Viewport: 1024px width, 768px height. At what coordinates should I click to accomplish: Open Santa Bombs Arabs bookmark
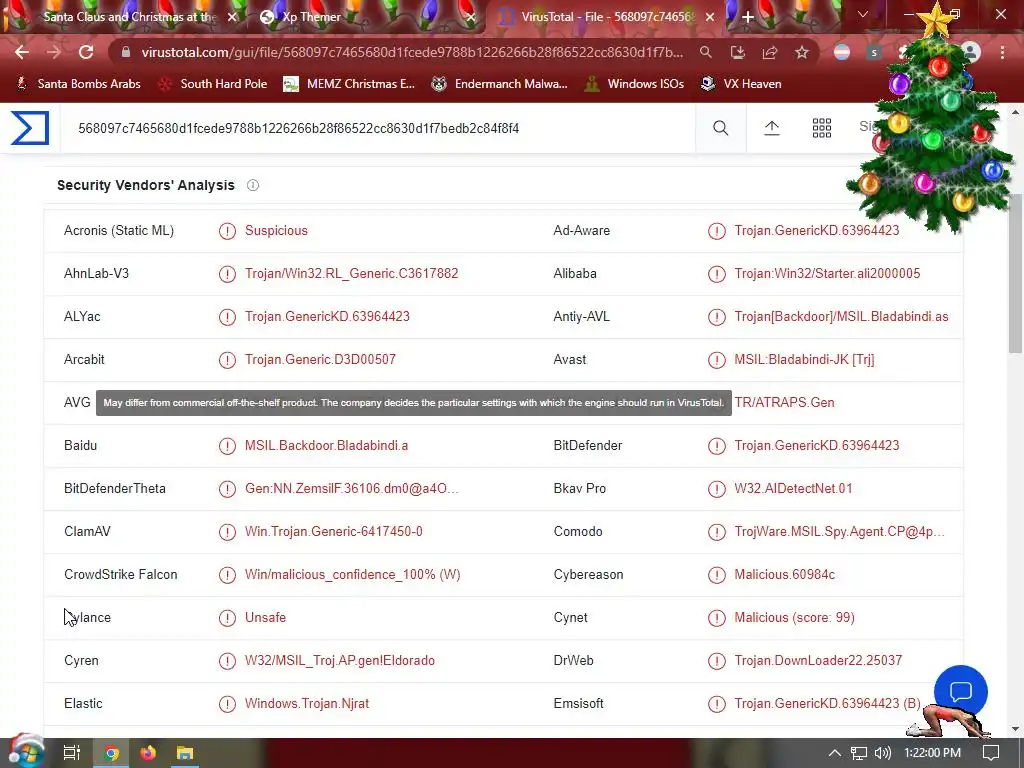click(x=78, y=84)
